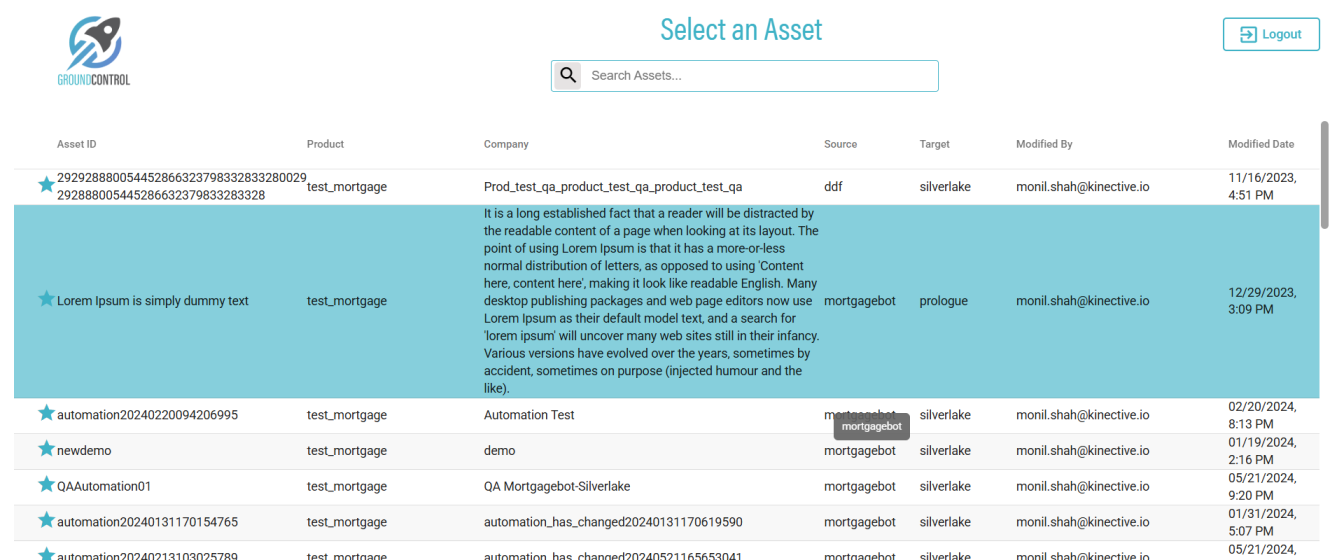Select the Automation Test company row
Viewport: 1344px width, 560px height.
(529, 415)
